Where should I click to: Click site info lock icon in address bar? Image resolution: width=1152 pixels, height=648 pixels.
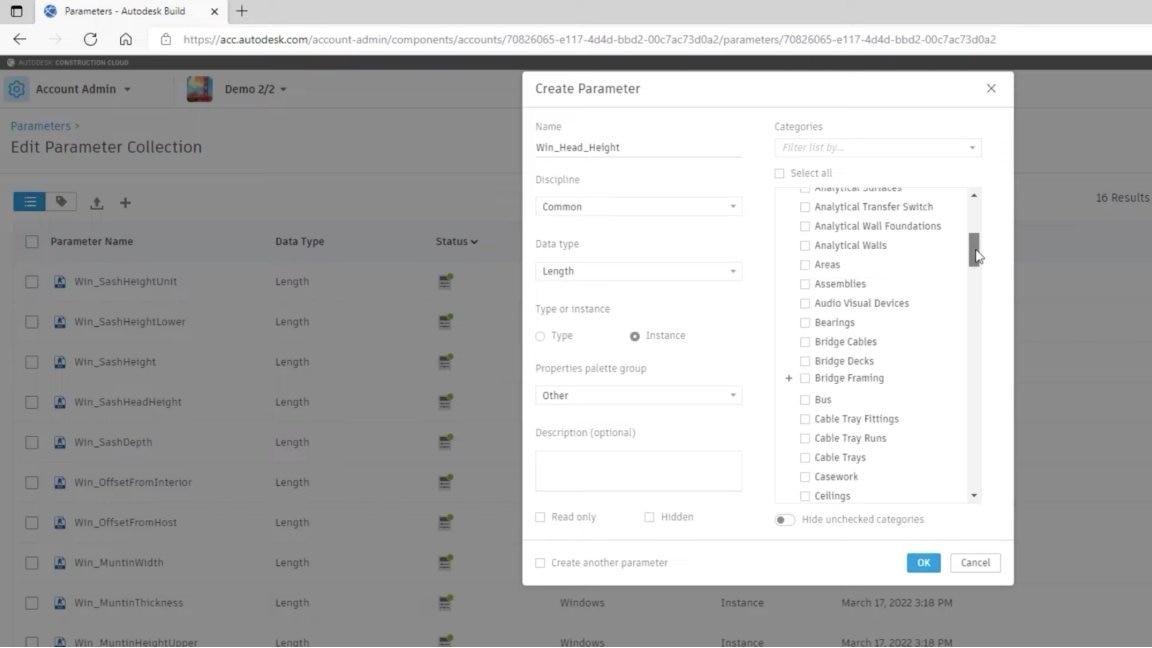tap(166, 40)
